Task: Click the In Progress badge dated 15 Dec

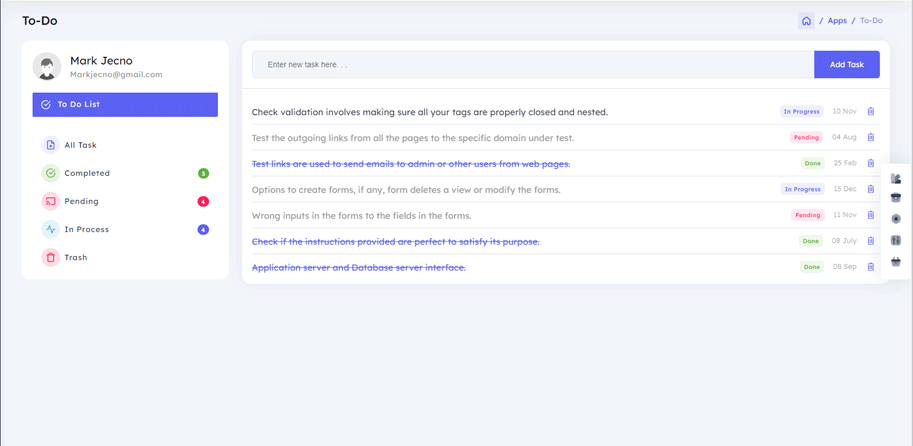Action: [x=802, y=189]
